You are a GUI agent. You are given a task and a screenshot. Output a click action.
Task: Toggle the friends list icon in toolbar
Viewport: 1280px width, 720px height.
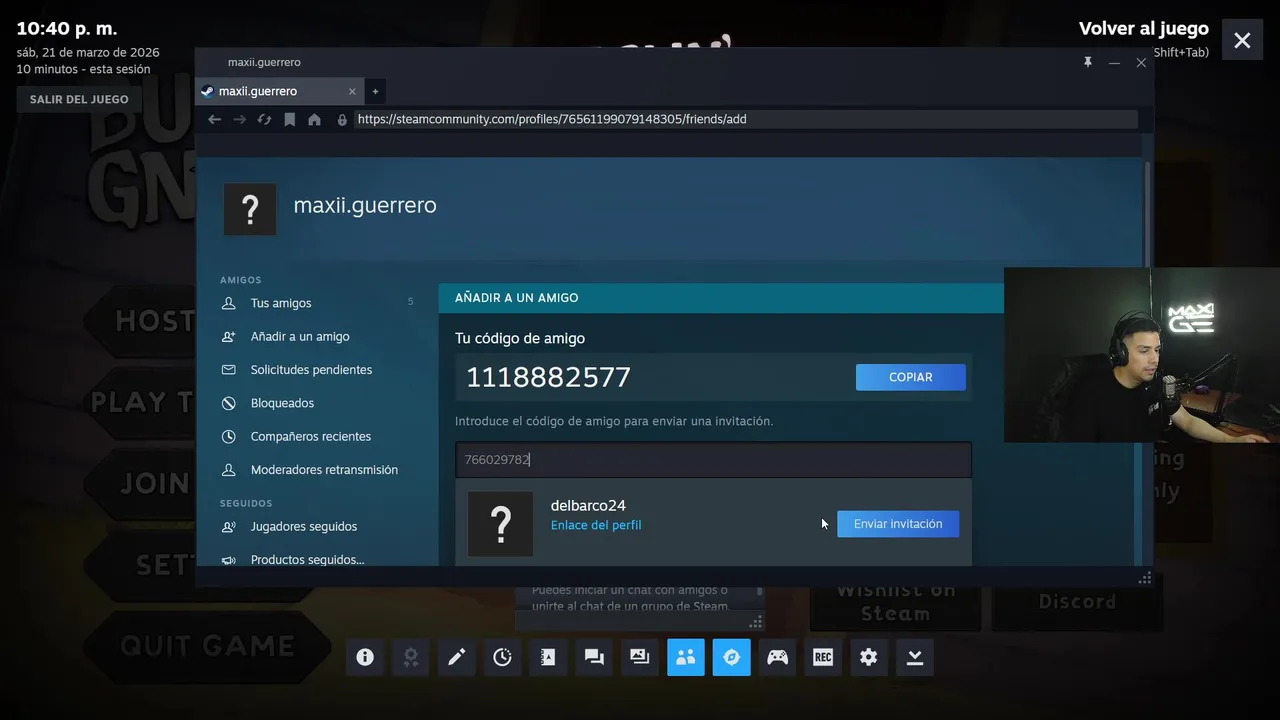point(686,657)
